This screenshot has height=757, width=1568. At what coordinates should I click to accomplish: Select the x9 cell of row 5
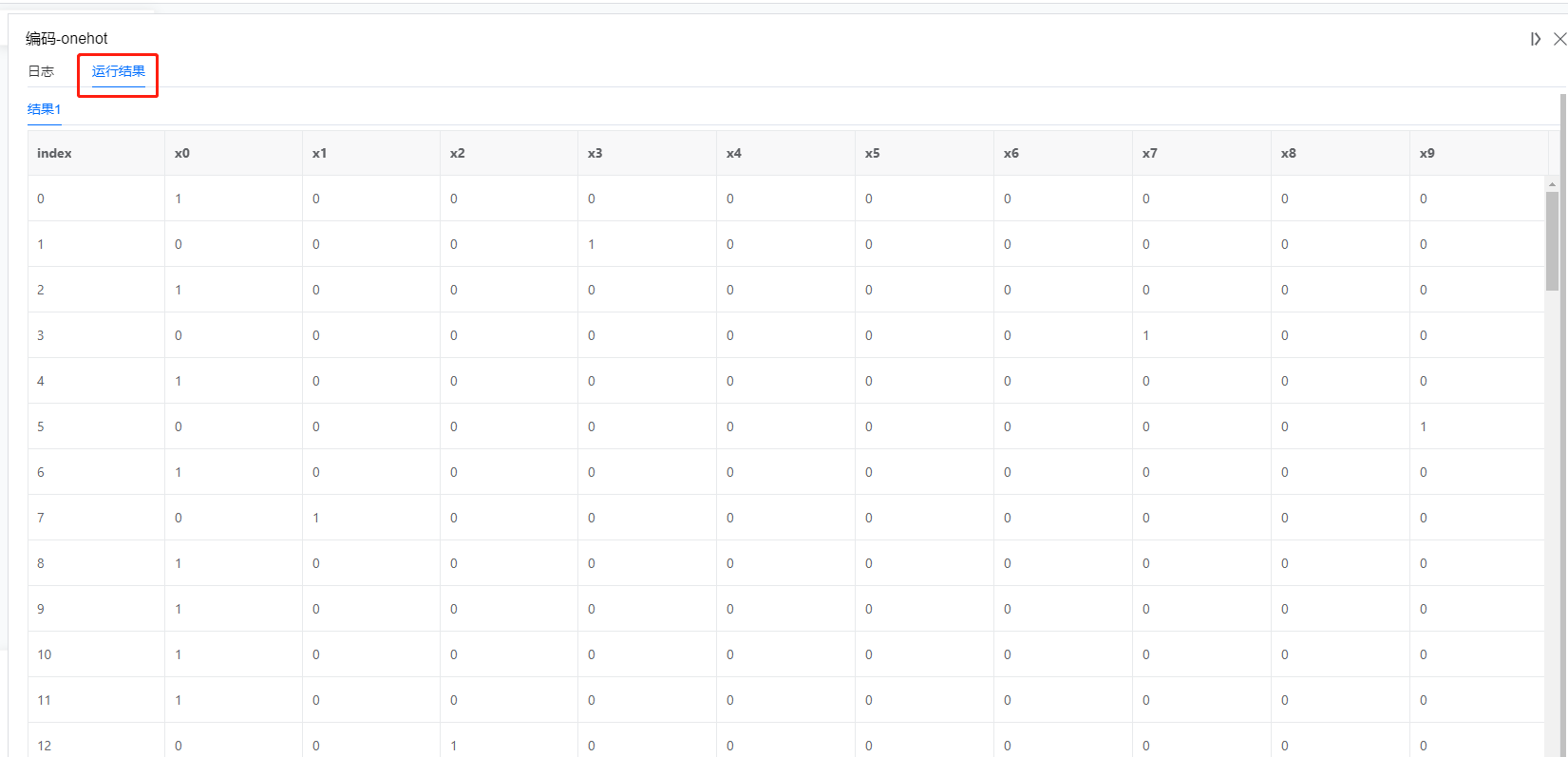point(1478,426)
